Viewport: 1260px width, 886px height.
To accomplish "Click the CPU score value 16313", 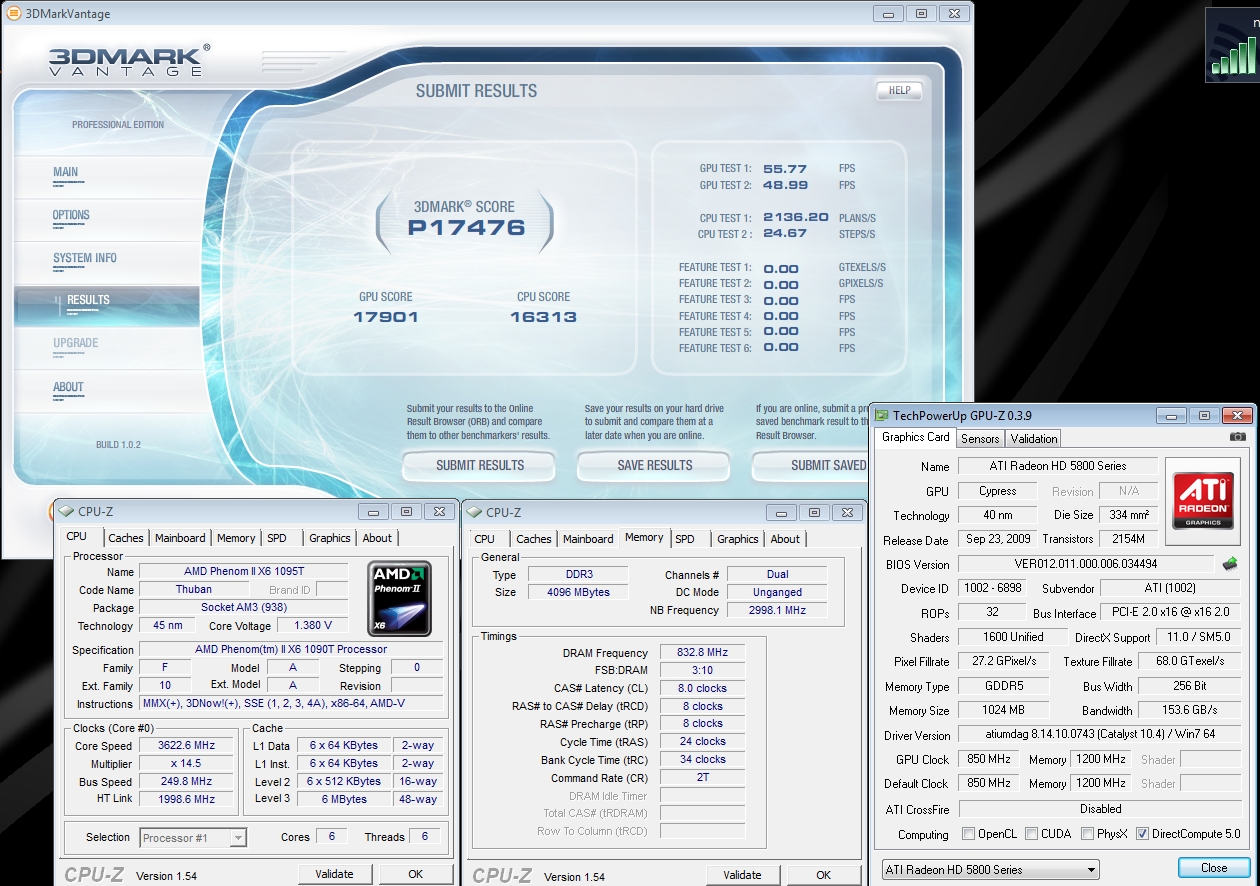I will pos(543,317).
